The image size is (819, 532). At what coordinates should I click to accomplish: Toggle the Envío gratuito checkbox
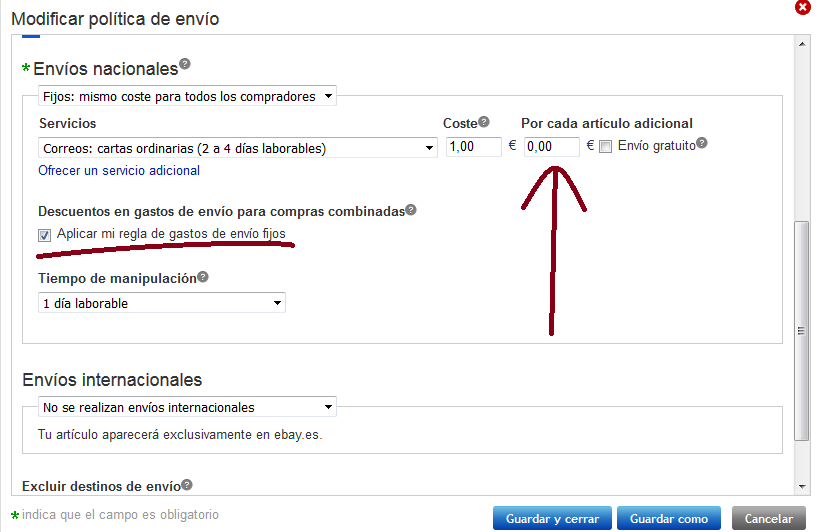pos(605,147)
